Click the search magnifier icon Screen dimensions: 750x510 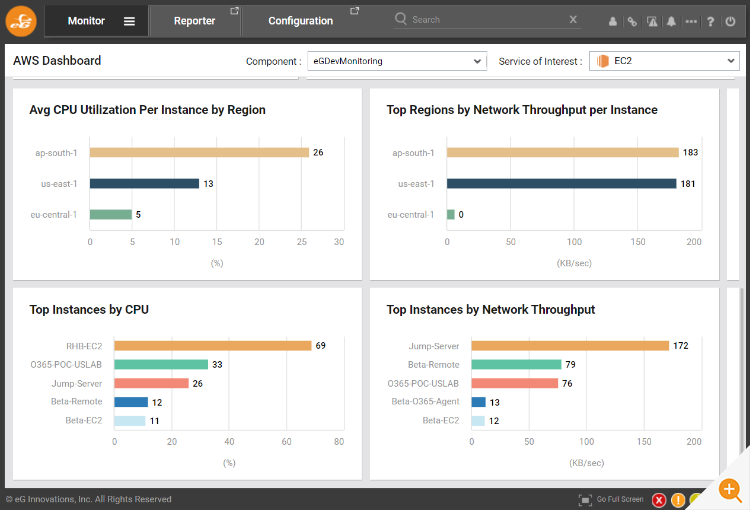(400, 19)
